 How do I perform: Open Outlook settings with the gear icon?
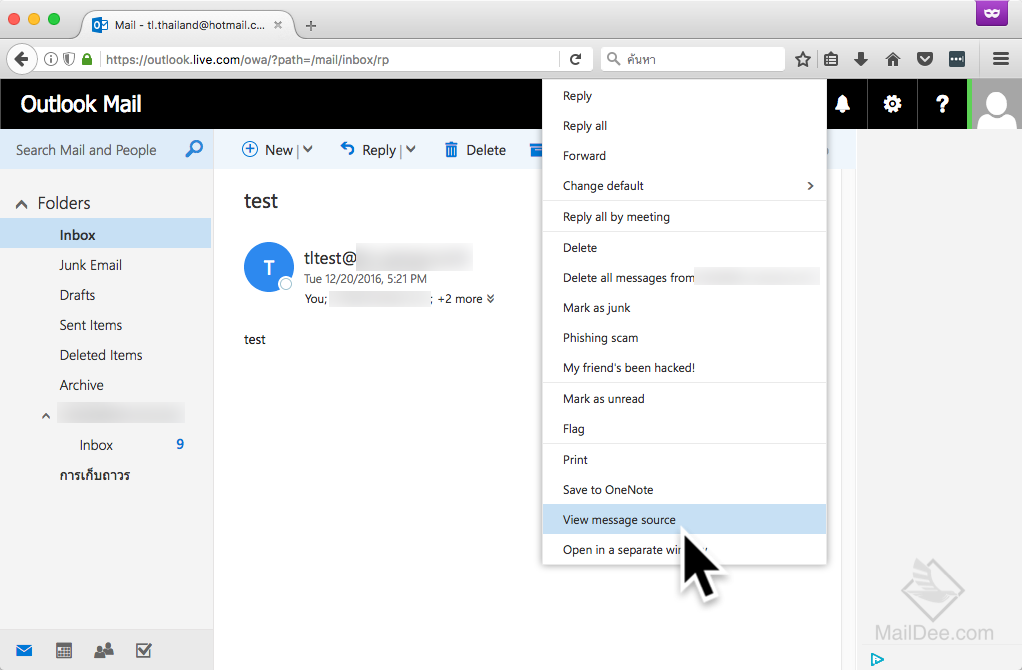[891, 103]
